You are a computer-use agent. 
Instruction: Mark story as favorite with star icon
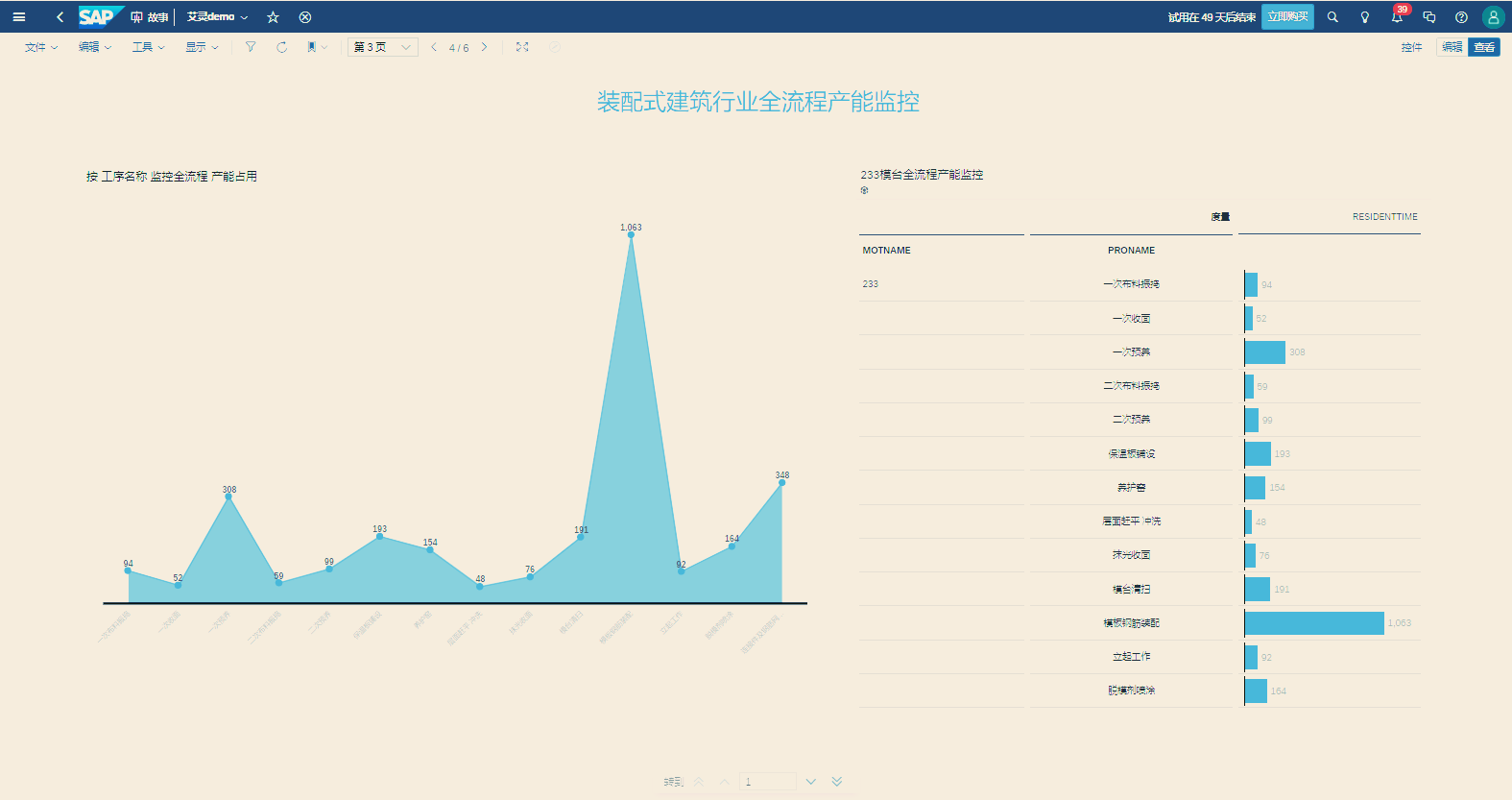tap(273, 17)
